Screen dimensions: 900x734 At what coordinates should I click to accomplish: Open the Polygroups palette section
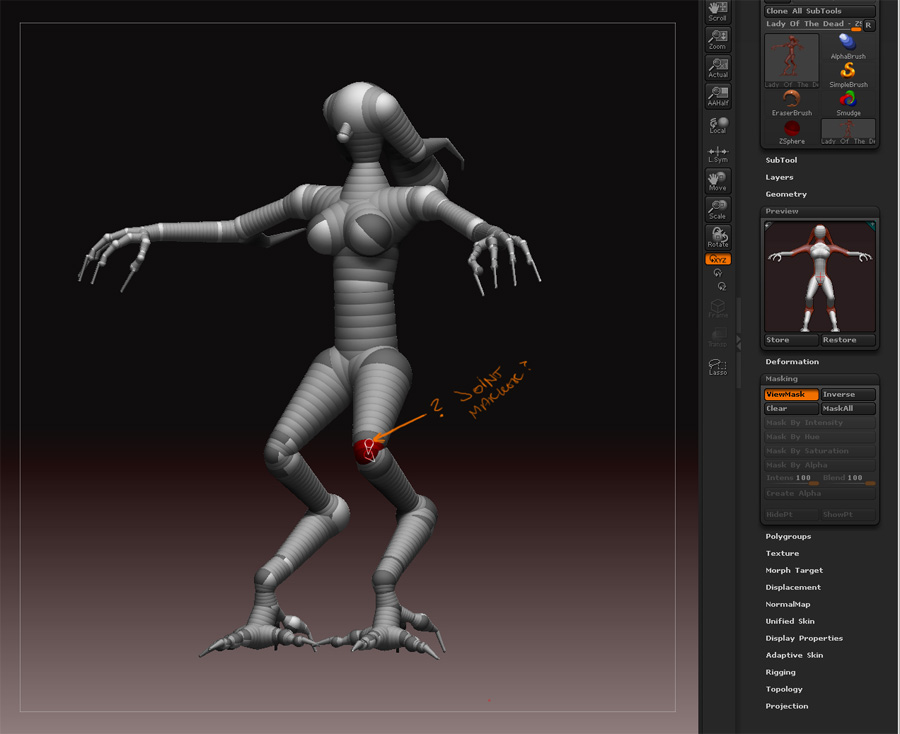786,535
